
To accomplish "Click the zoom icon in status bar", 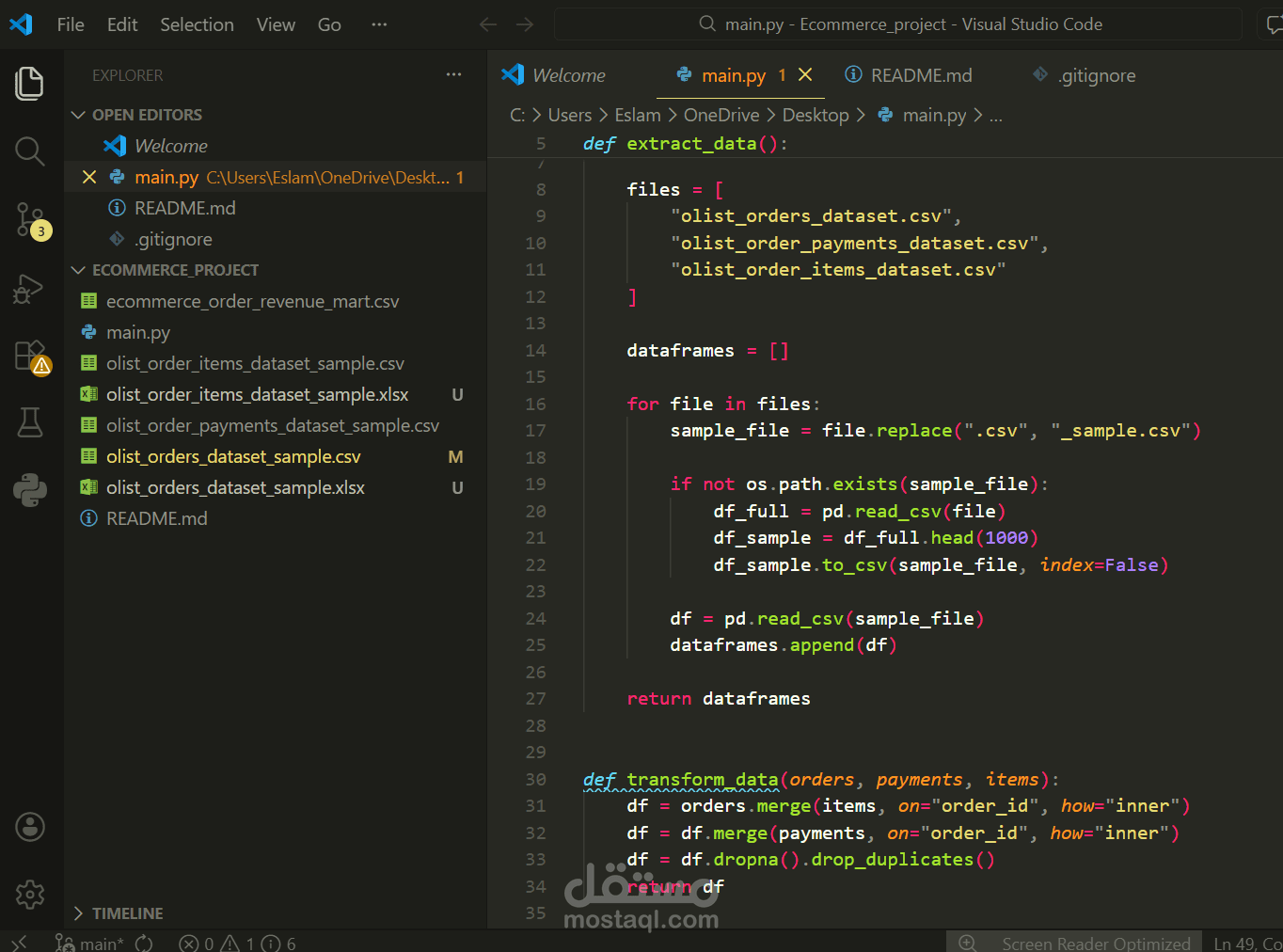I will (967, 943).
